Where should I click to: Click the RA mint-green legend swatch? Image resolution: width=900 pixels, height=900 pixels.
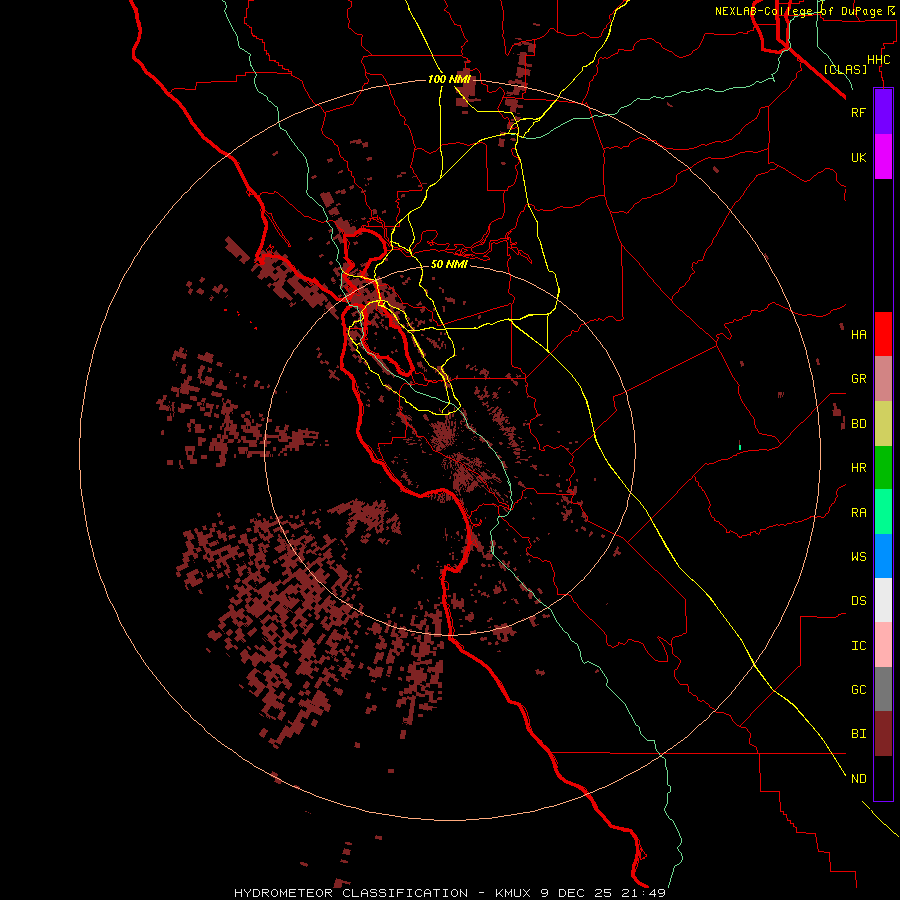pos(883,512)
